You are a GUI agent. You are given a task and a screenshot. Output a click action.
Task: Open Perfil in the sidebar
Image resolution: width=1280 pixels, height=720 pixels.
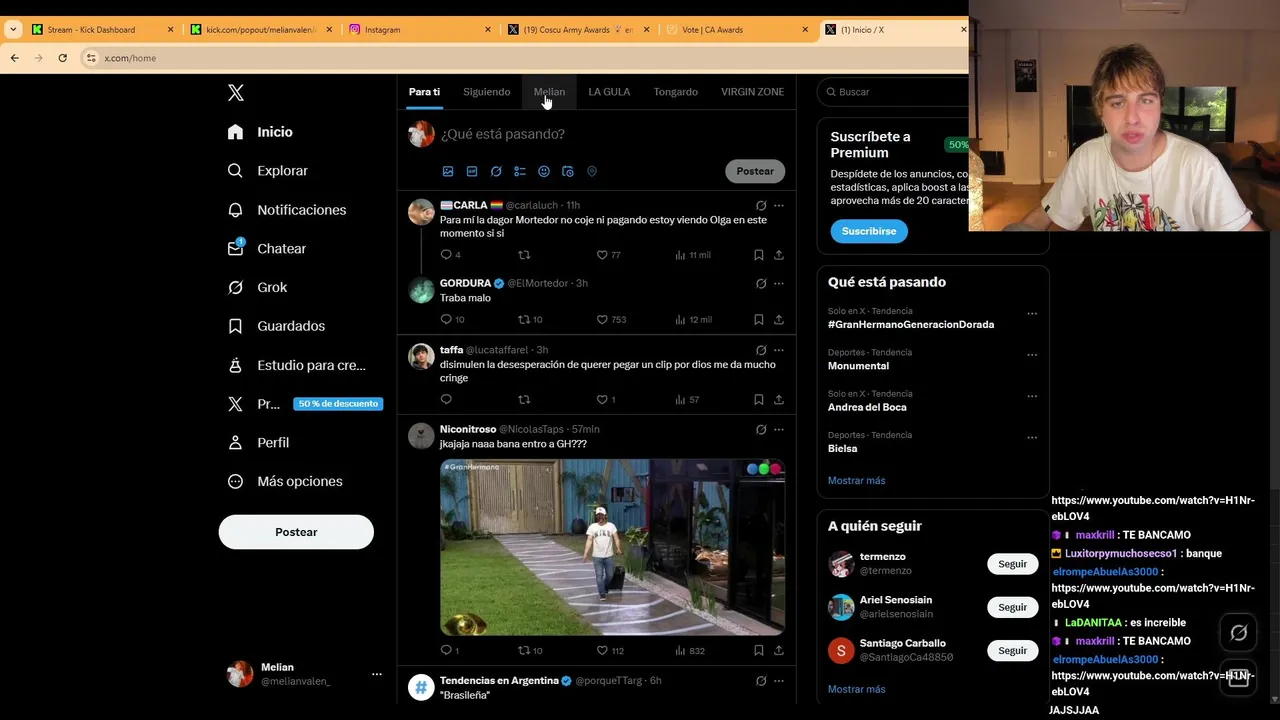point(258,442)
